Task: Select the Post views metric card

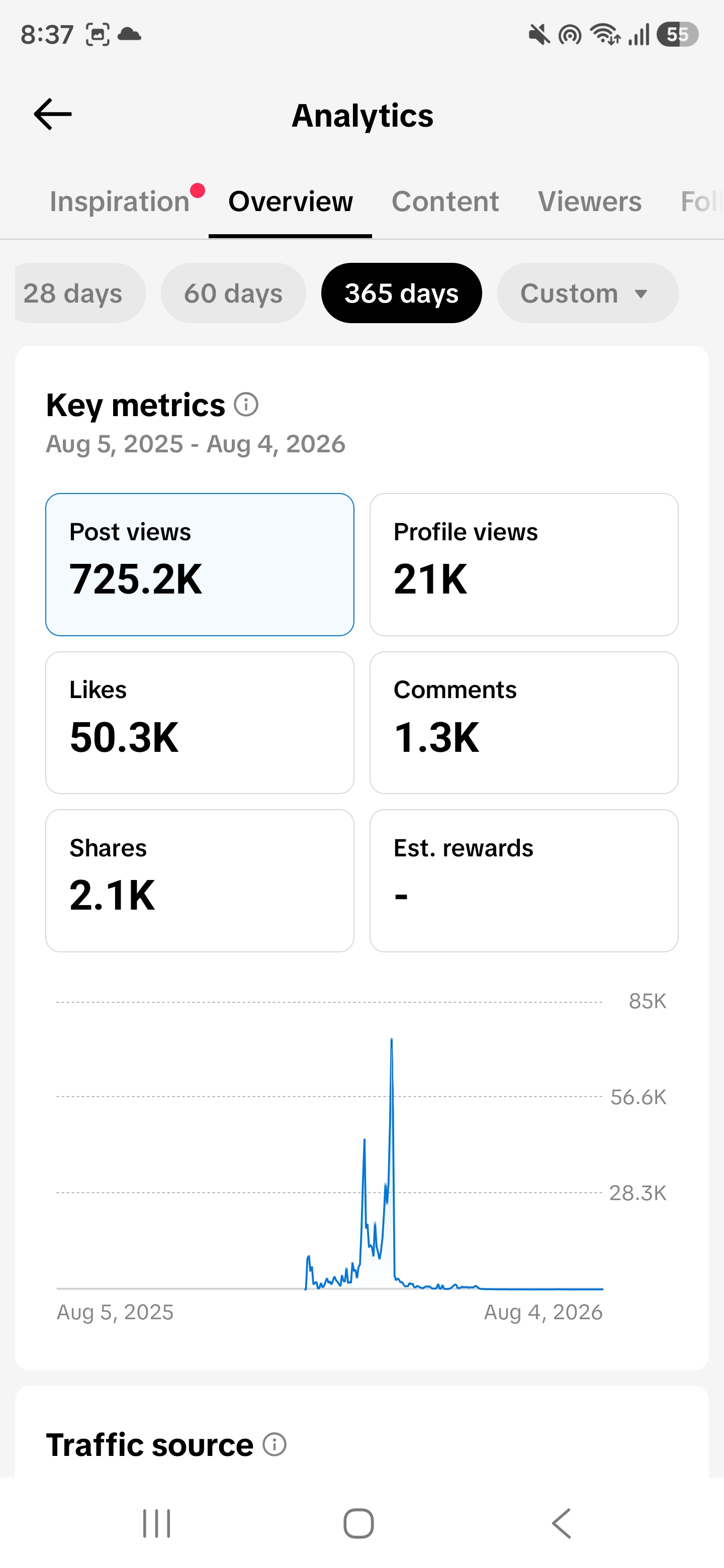Action: point(200,565)
